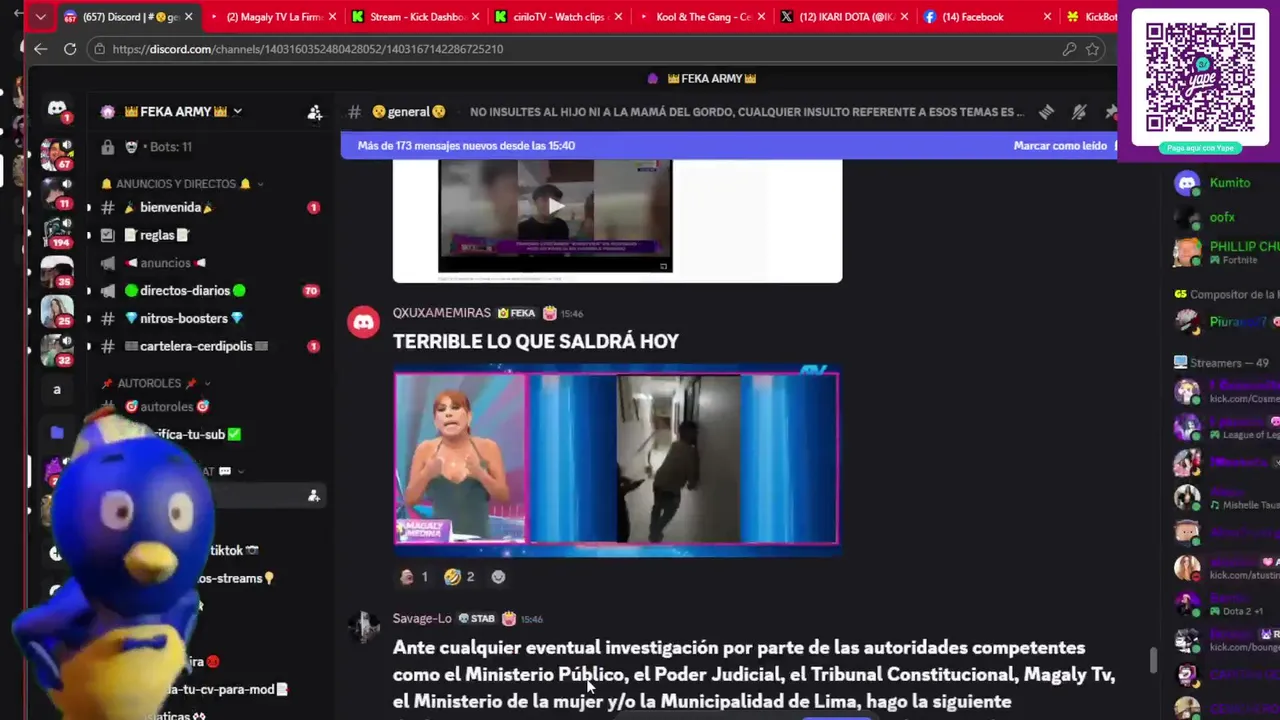Open the tab search chevron in browser corner

(40, 17)
